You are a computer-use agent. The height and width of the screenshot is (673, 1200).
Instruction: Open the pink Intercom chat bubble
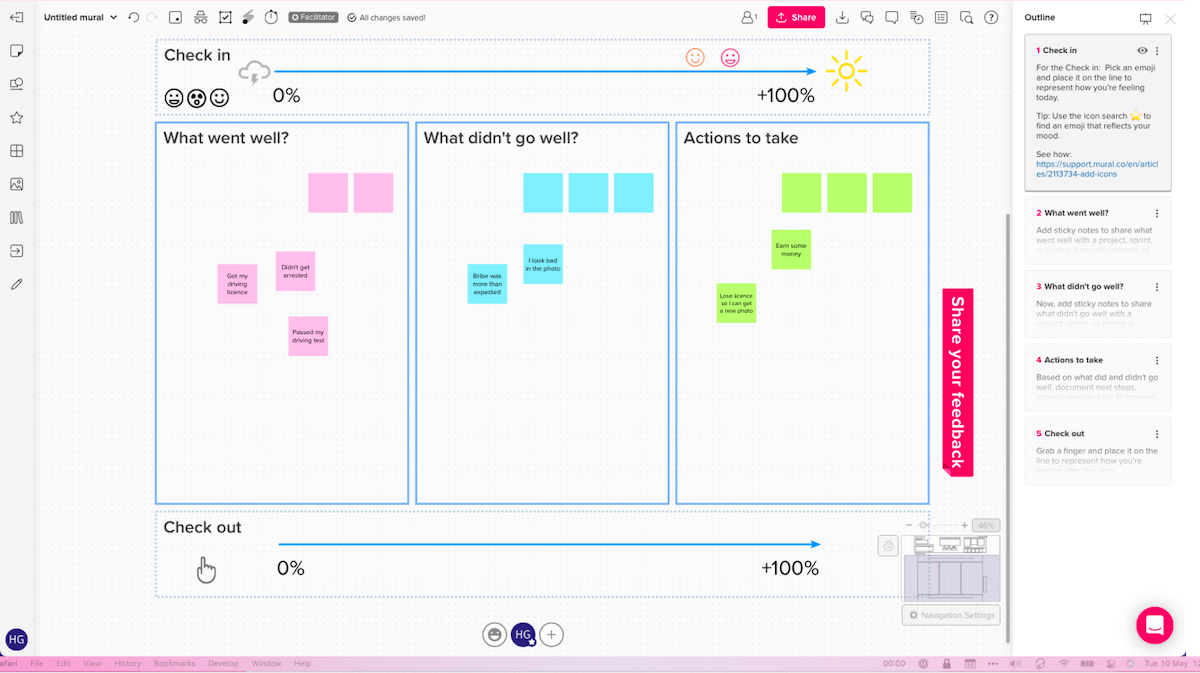coord(1155,625)
